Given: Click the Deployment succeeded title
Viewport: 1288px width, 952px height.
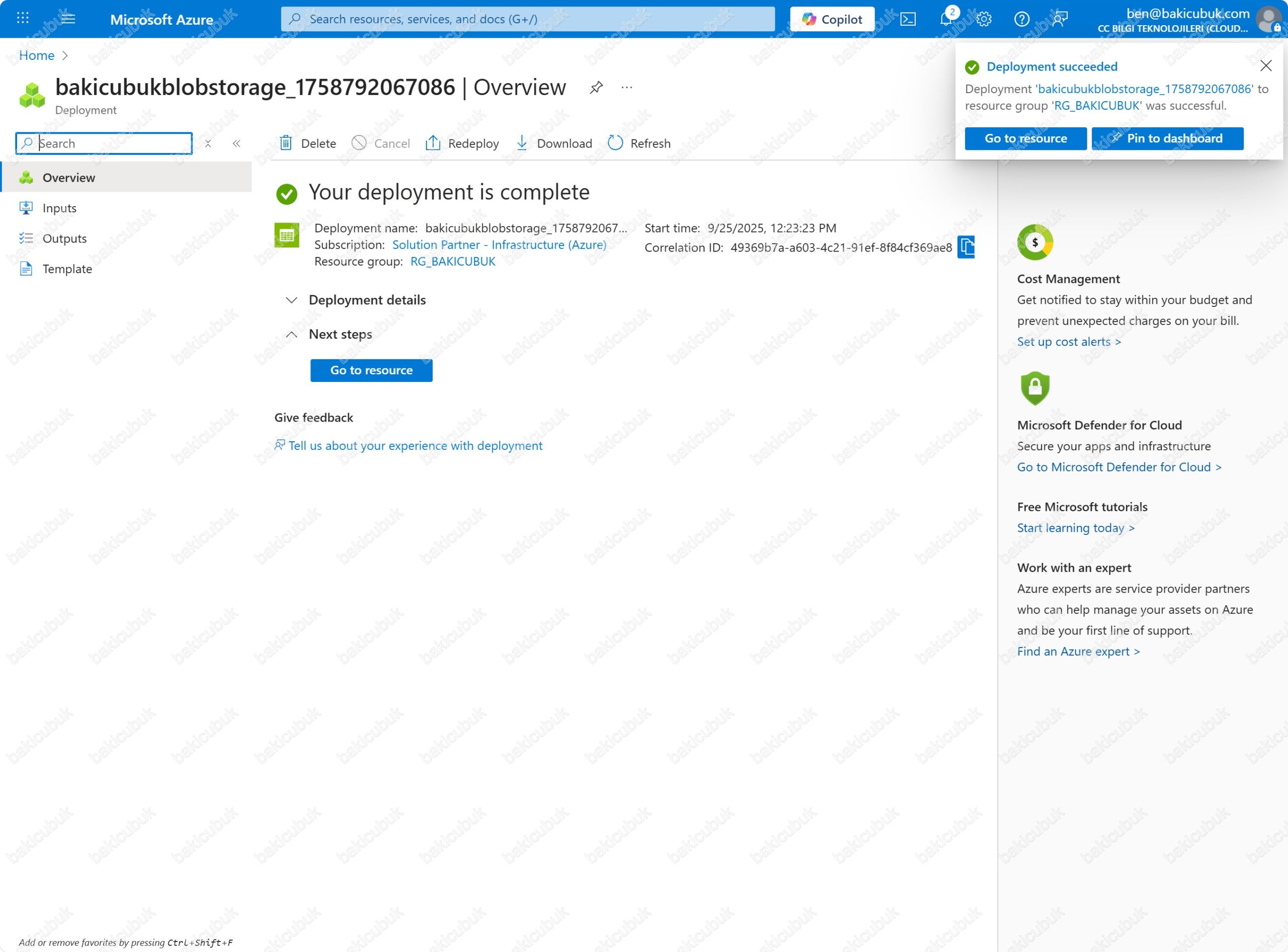Looking at the screenshot, I should click(1052, 67).
